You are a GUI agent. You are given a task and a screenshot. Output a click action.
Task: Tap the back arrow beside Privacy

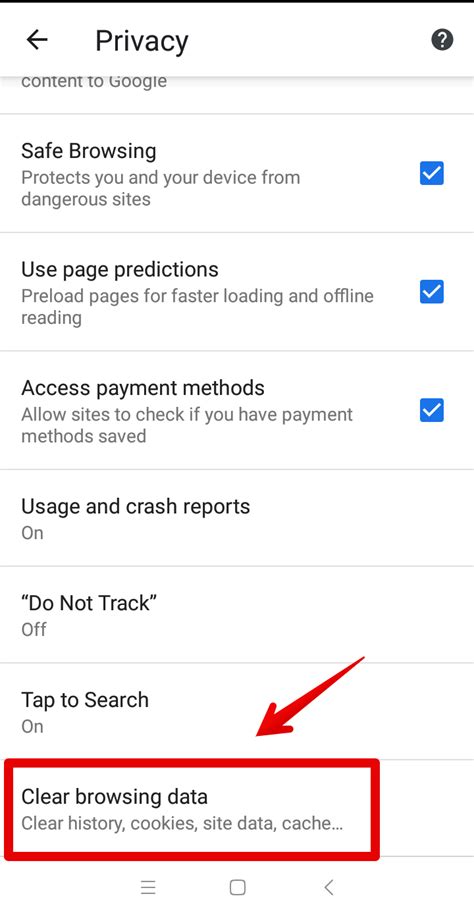(37, 40)
